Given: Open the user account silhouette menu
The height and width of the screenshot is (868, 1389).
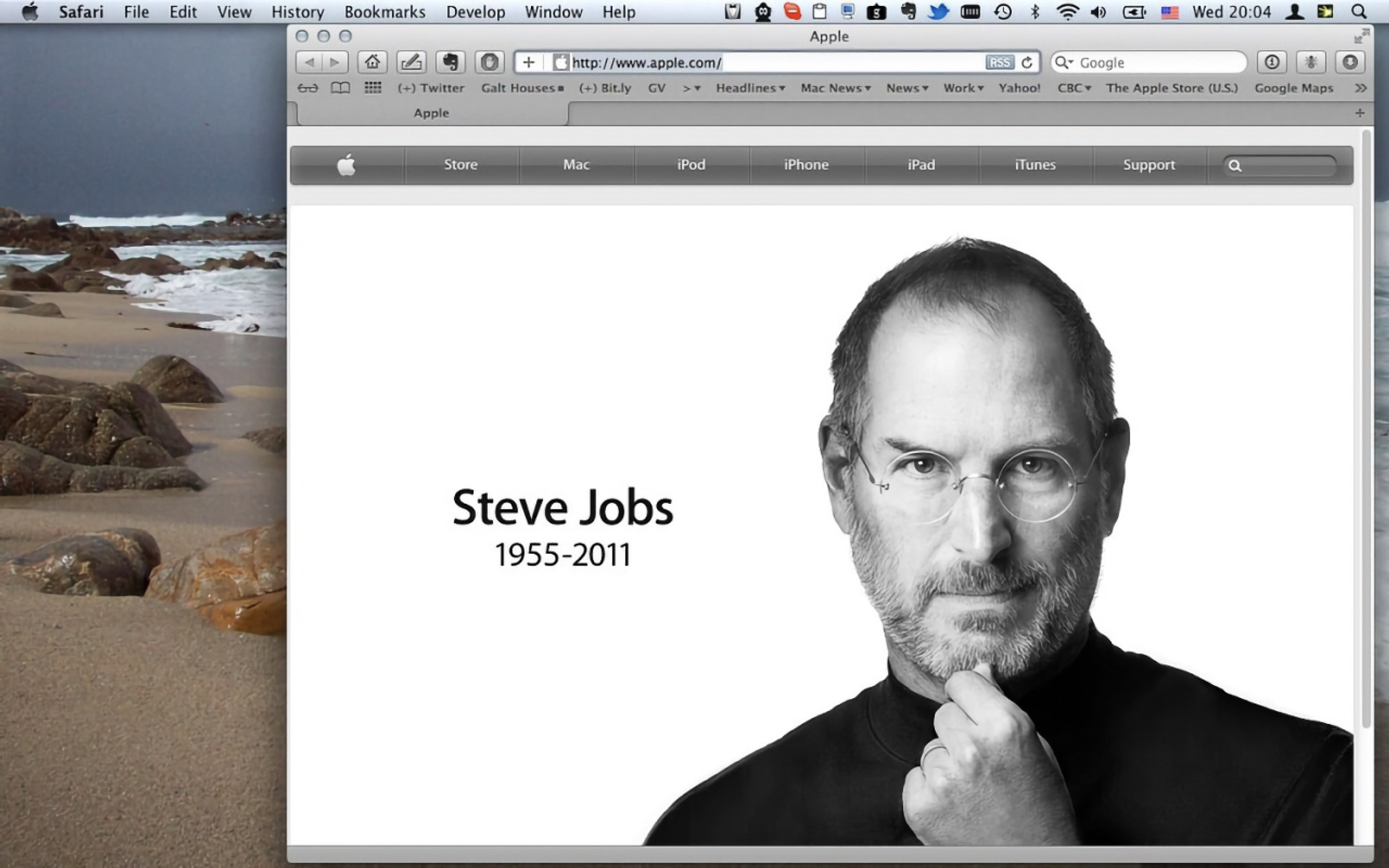Looking at the screenshot, I should click(x=1294, y=12).
